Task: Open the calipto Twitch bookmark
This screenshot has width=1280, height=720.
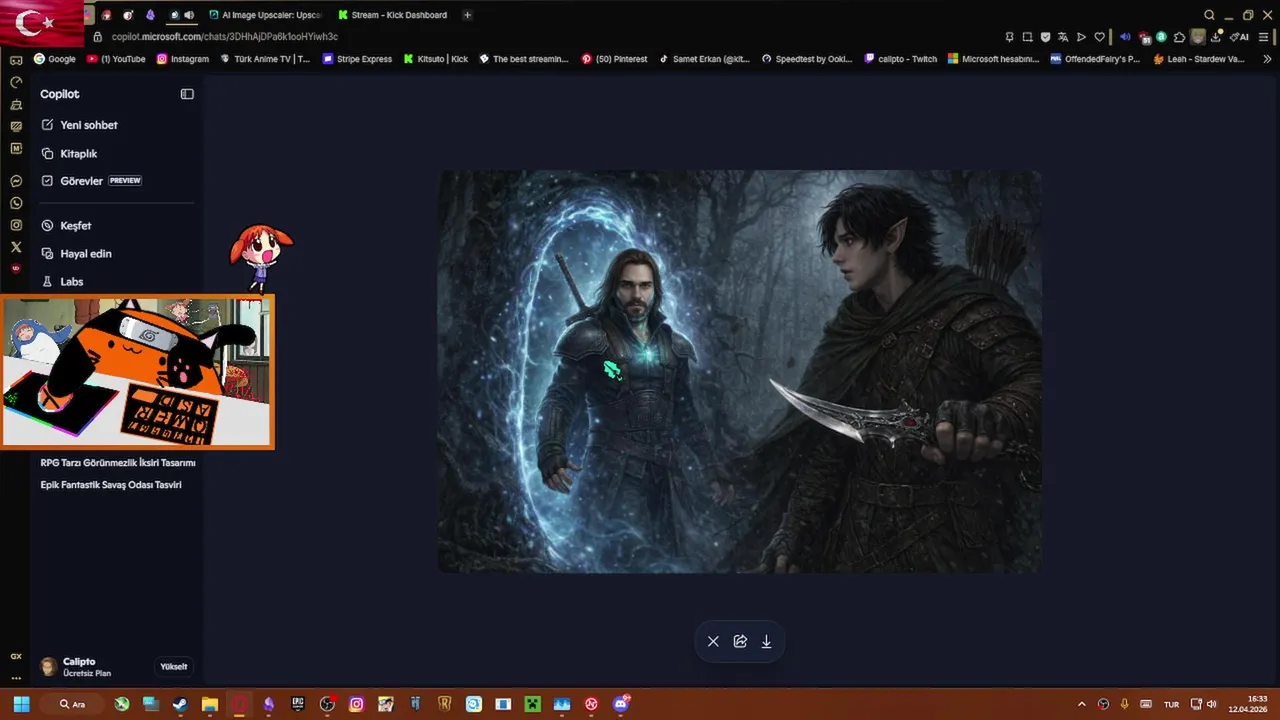Action: click(901, 59)
